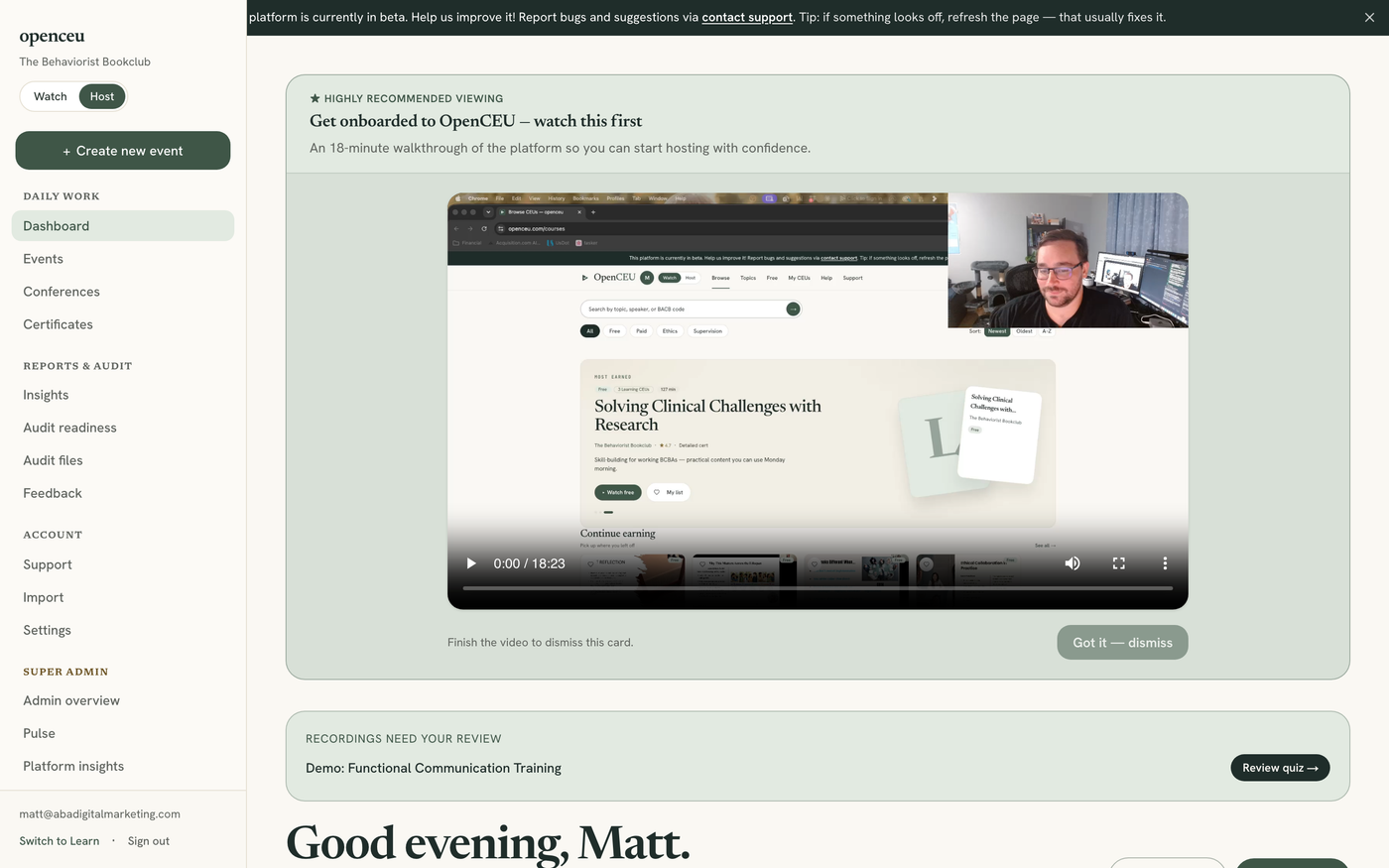Click the Review quiz button
Viewport: 1389px width, 868px height.
[1280, 768]
